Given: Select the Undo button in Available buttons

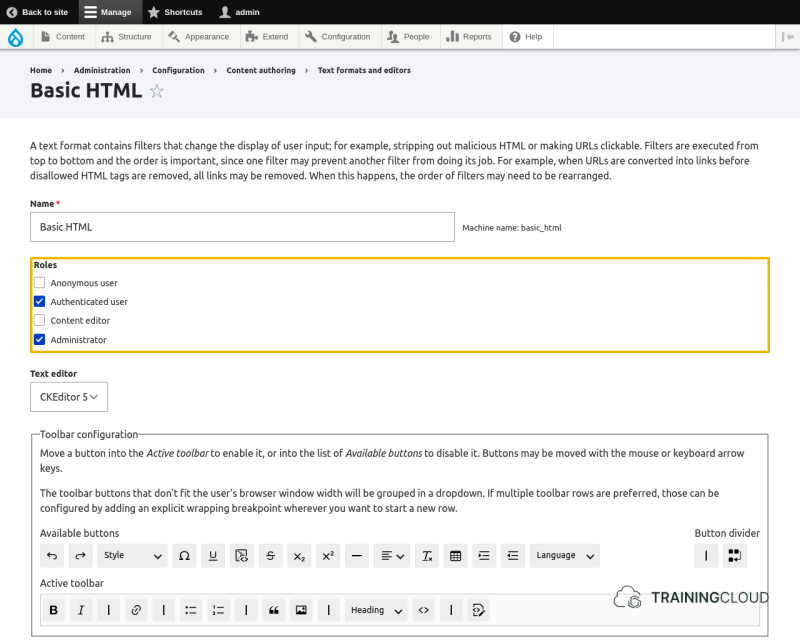Looking at the screenshot, I should tap(52, 555).
